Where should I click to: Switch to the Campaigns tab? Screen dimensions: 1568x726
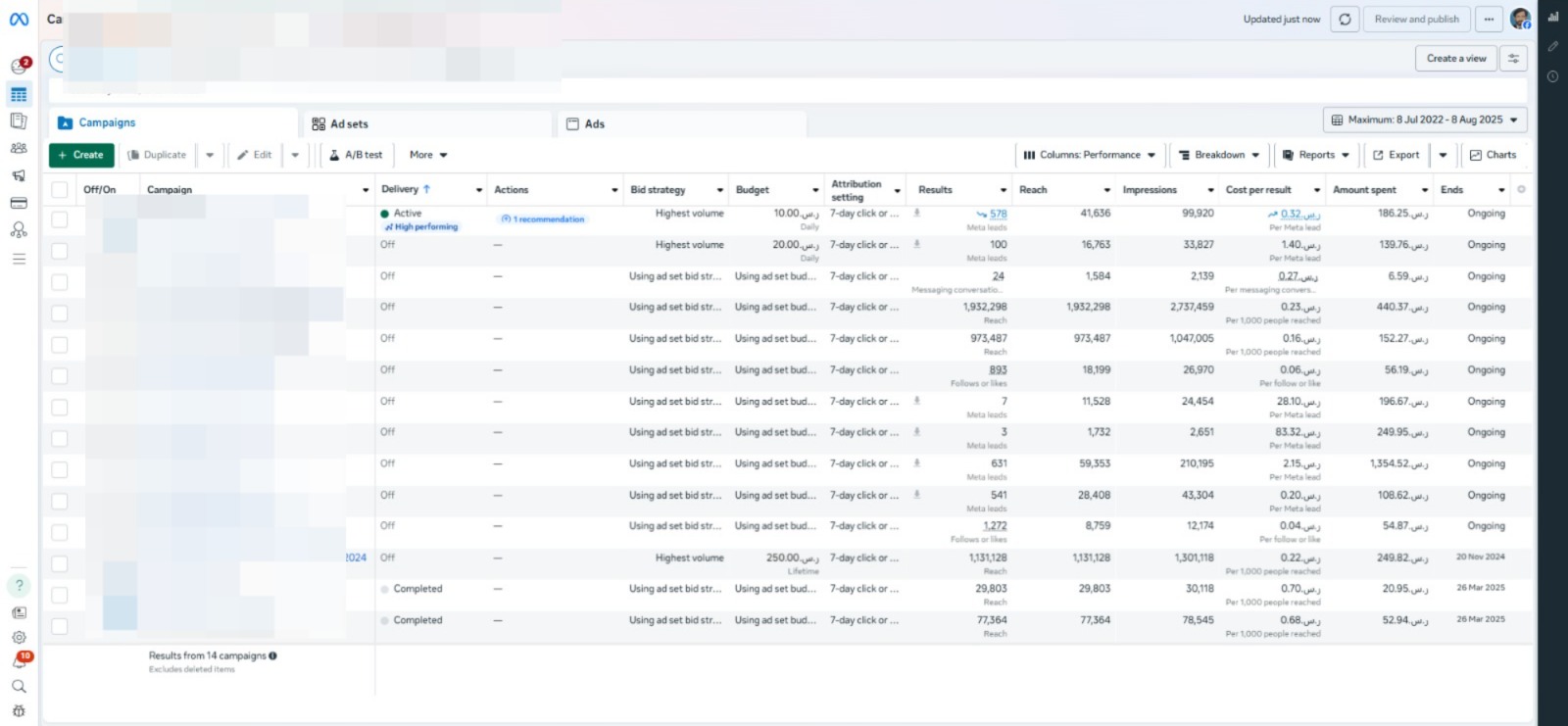[x=173, y=123]
